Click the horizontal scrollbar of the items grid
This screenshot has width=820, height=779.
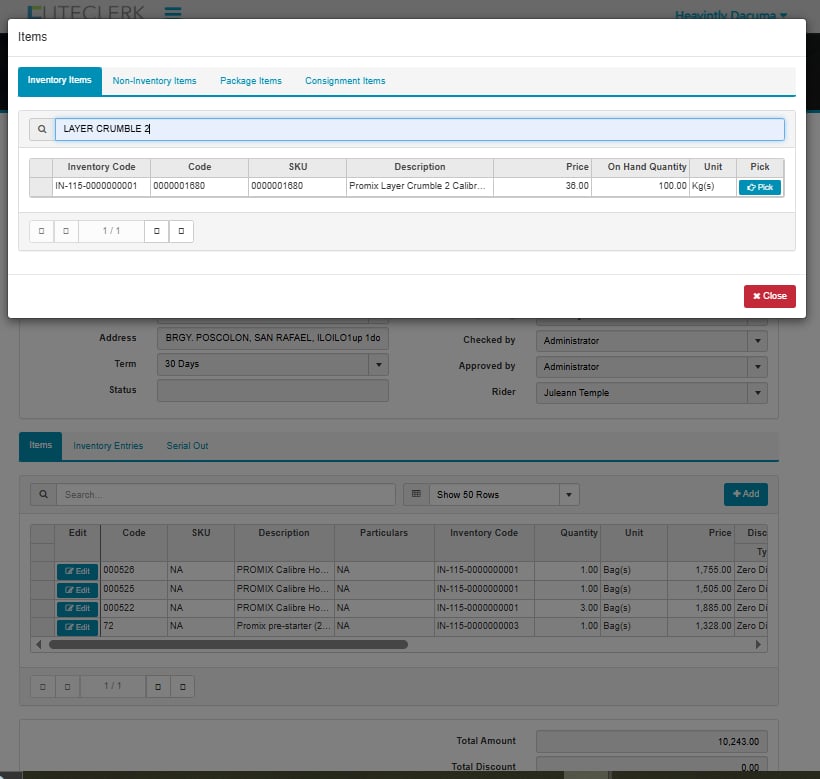point(228,645)
